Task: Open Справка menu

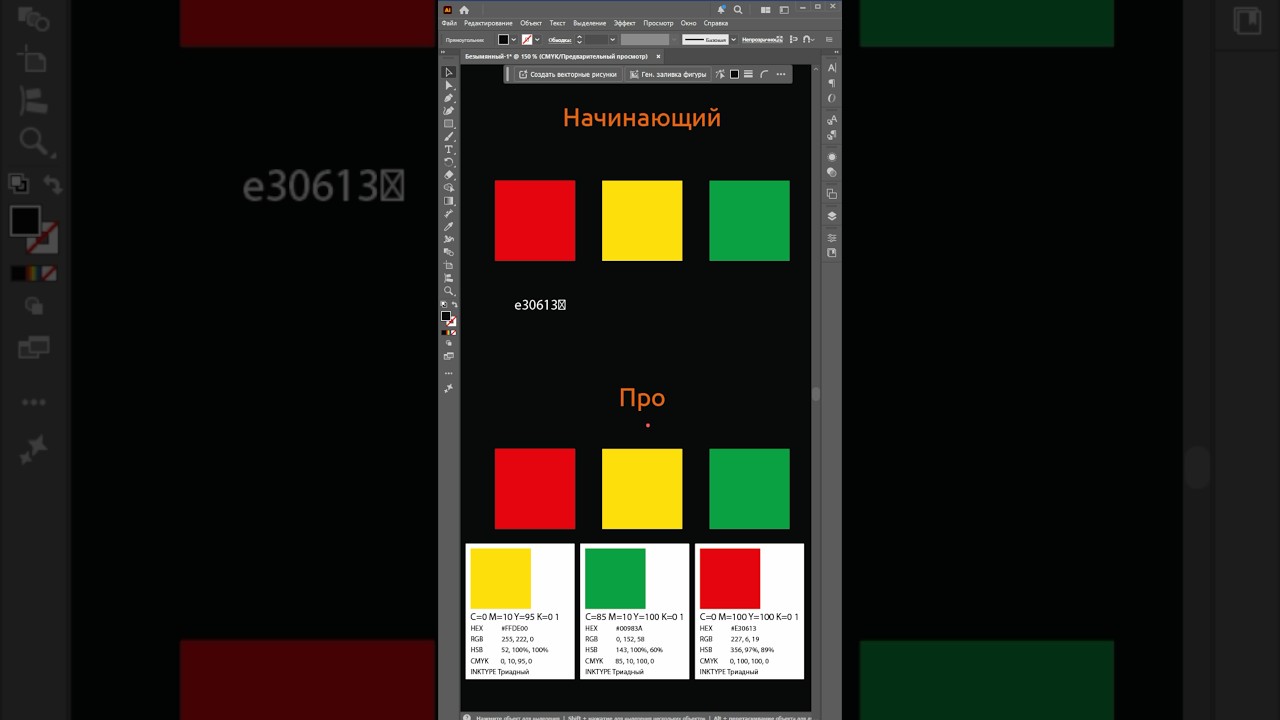Action: point(716,23)
